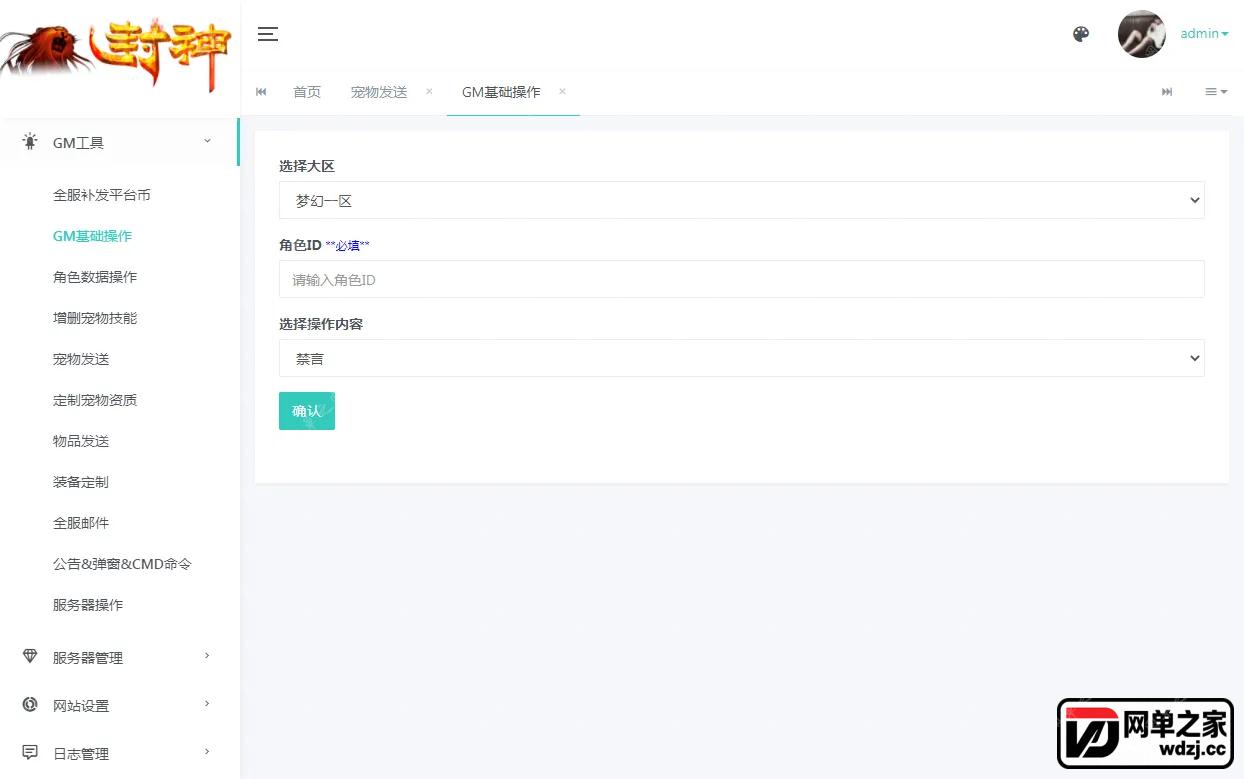Switch to the 宠物发送 tab

pos(379,92)
